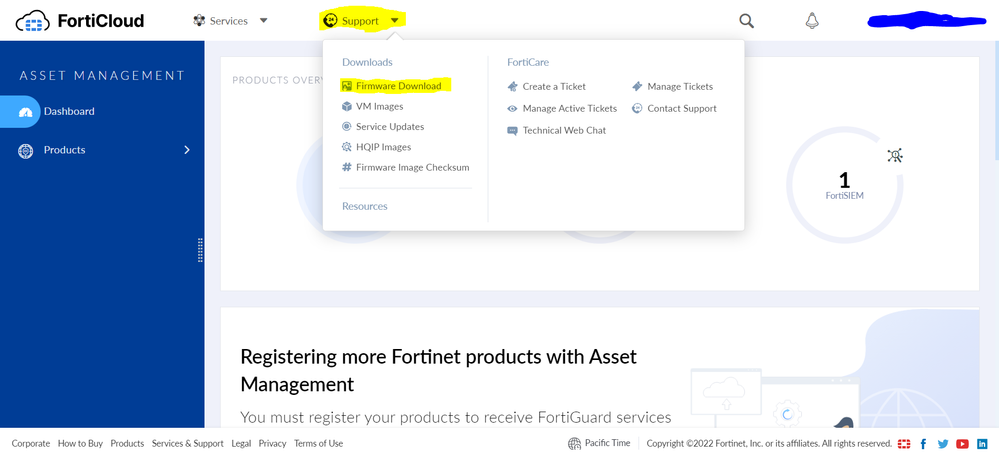
Task: Open the LinkedIn icon in footer
Action: pyautogui.click(x=982, y=444)
